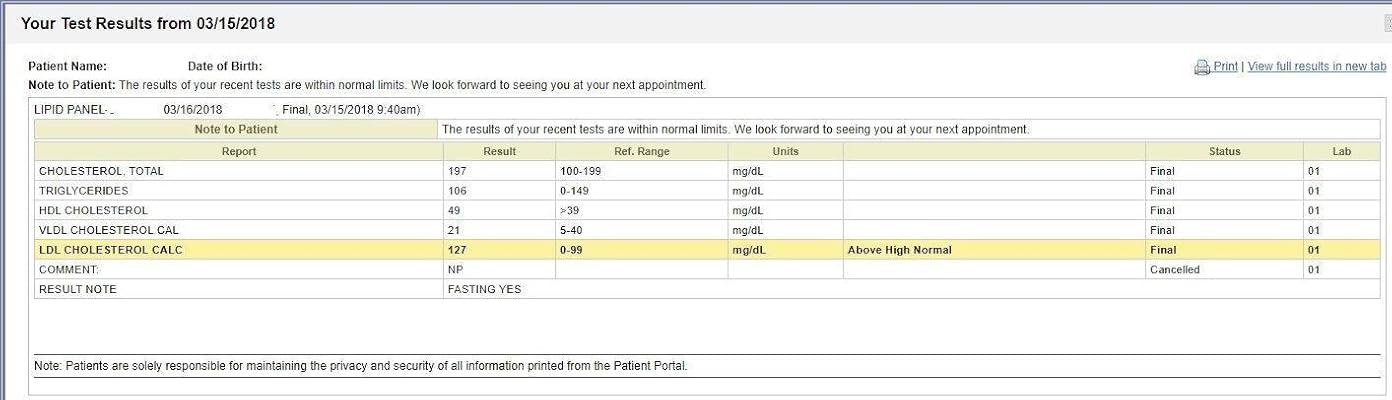Image resolution: width=1392 pixels, height=400 pixels.
Task: Click the printer icon
Action: 1202,67
